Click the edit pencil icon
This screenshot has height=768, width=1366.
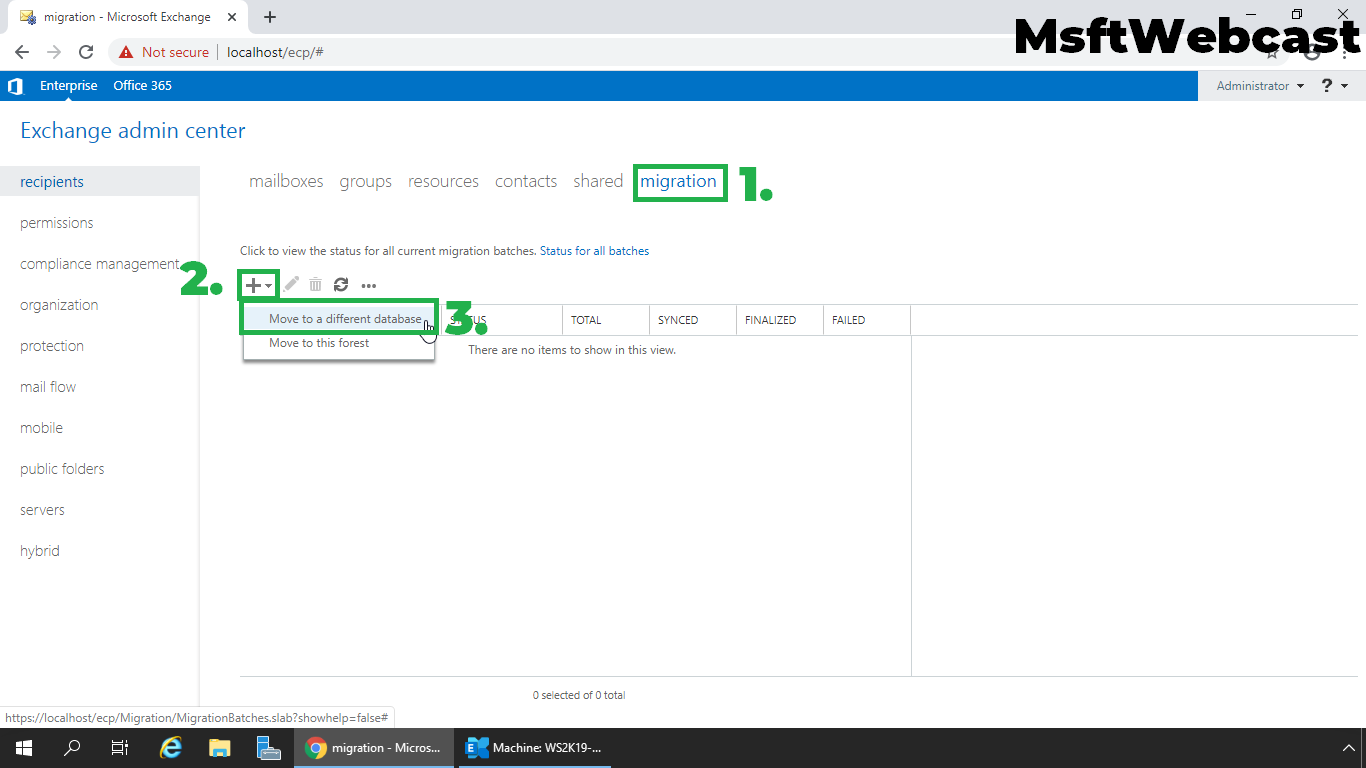(x=291, y=285)
